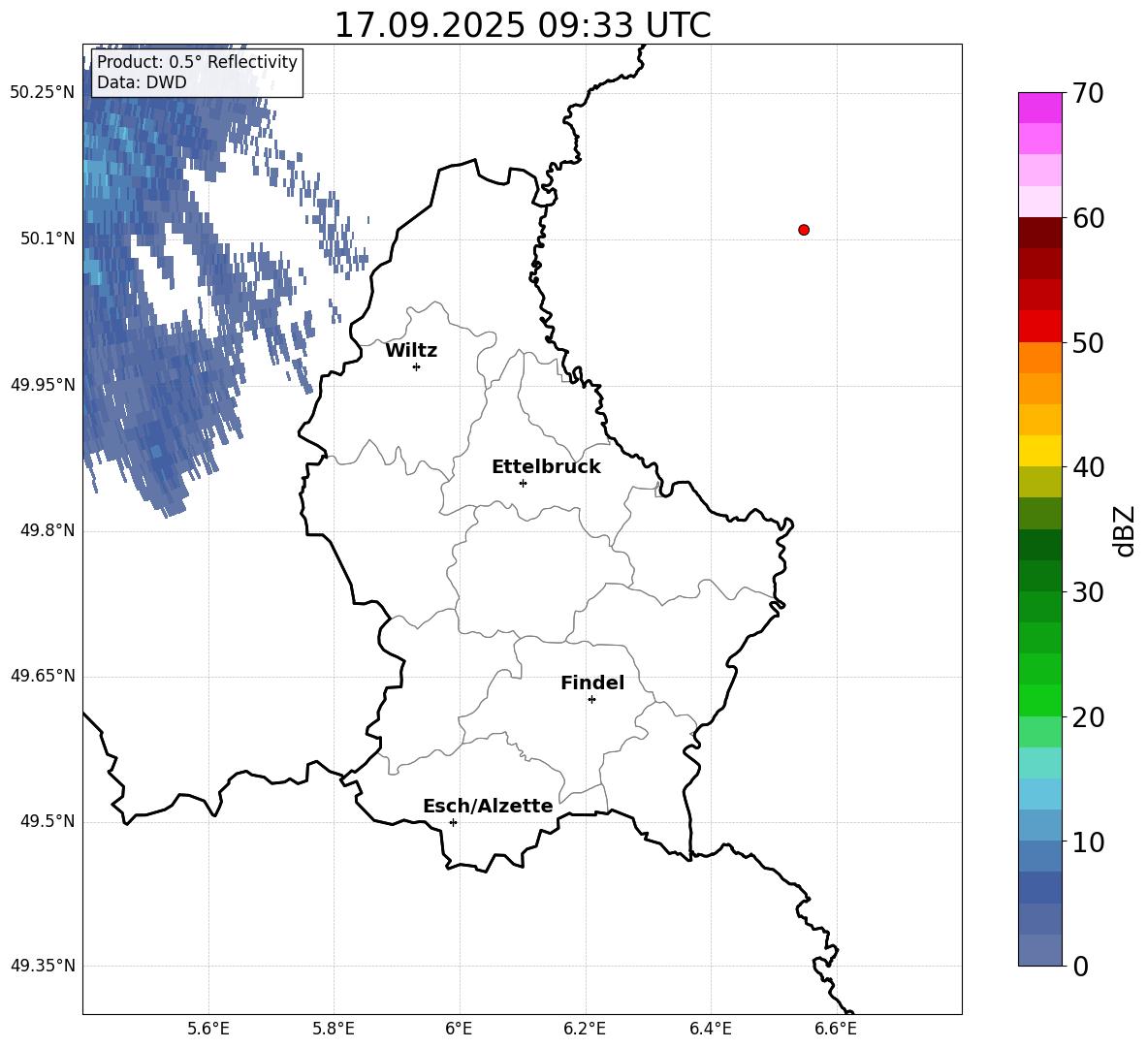Image resolution: width=1148 pixels, height=1048 pixels.
Task: Click the 20 colorbar tick label
Action: pos(1088,717)
